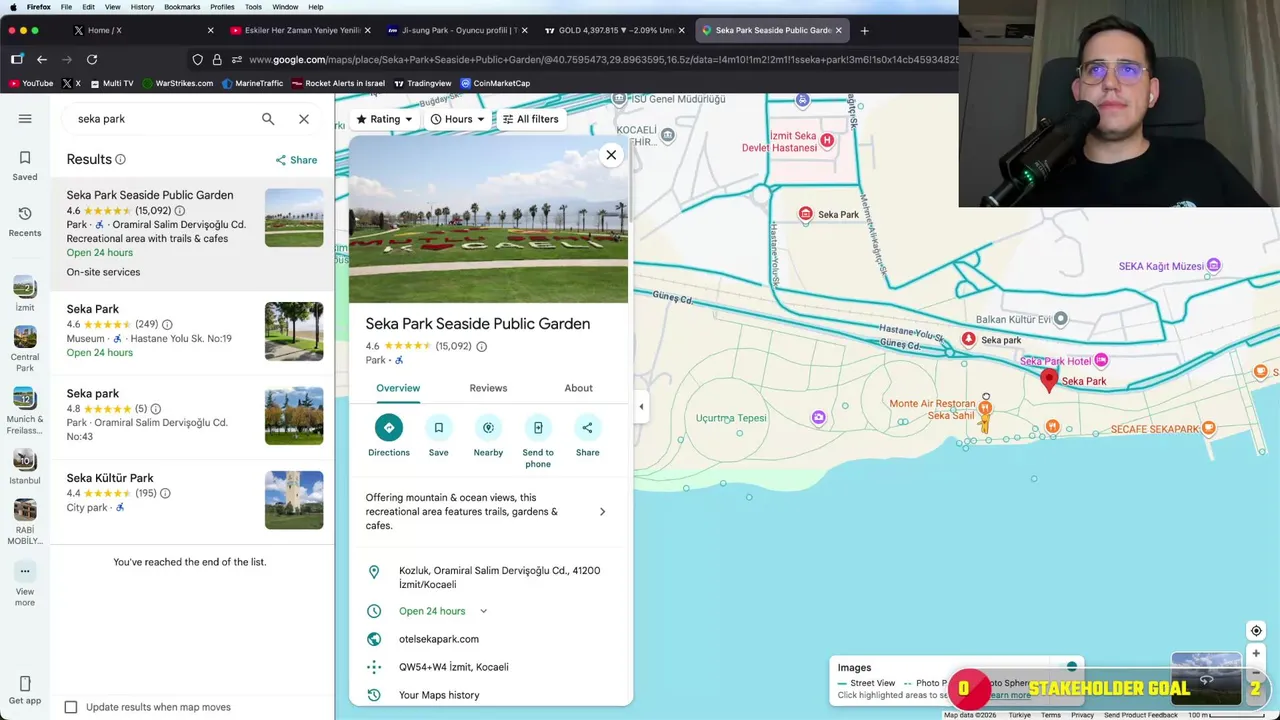Switch to the Reviews tab
The width and height of the screenshot is (1280, 720).
click(x=488, y=388)
